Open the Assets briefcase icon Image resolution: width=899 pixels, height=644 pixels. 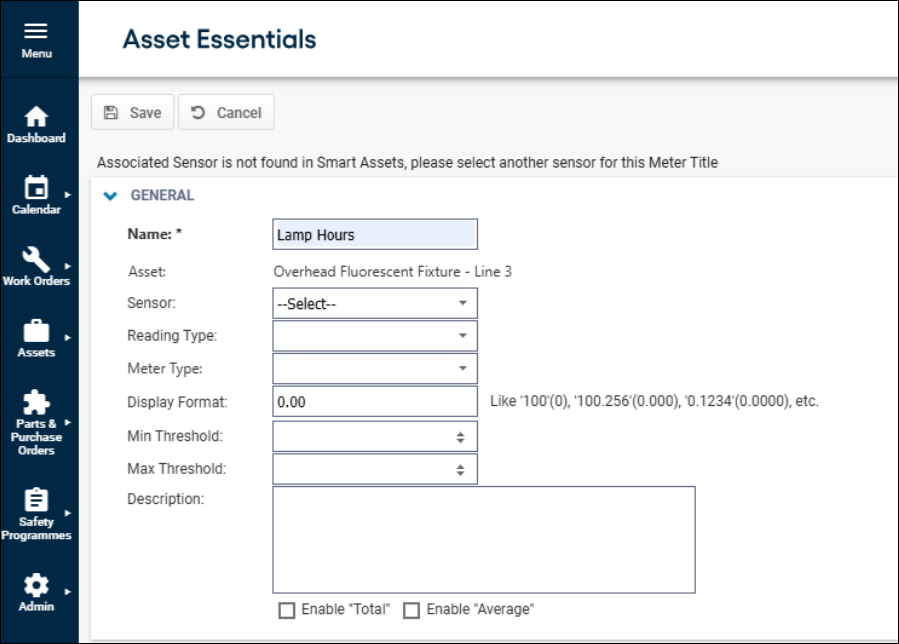pyautogui.click(x=37, y=331)
